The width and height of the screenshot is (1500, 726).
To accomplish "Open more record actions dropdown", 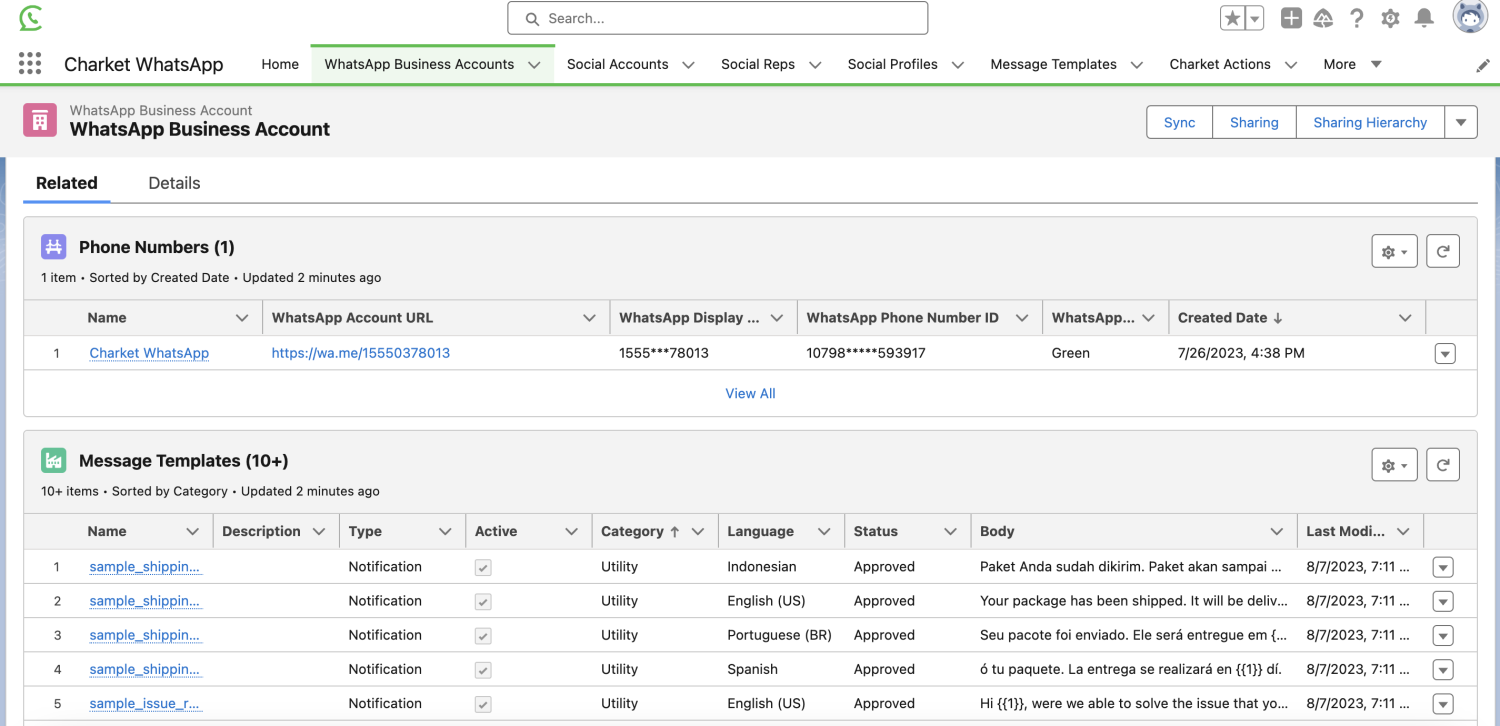I will click(1461, 122).
